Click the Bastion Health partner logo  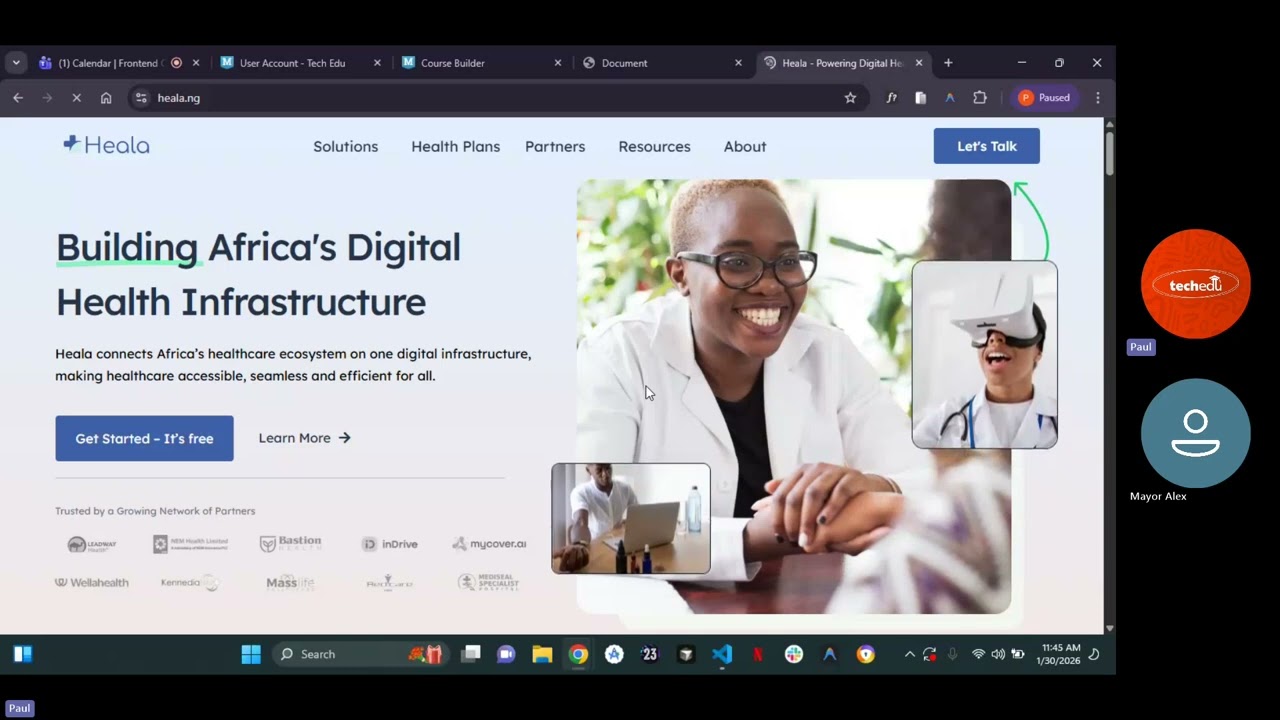(291, 544)
